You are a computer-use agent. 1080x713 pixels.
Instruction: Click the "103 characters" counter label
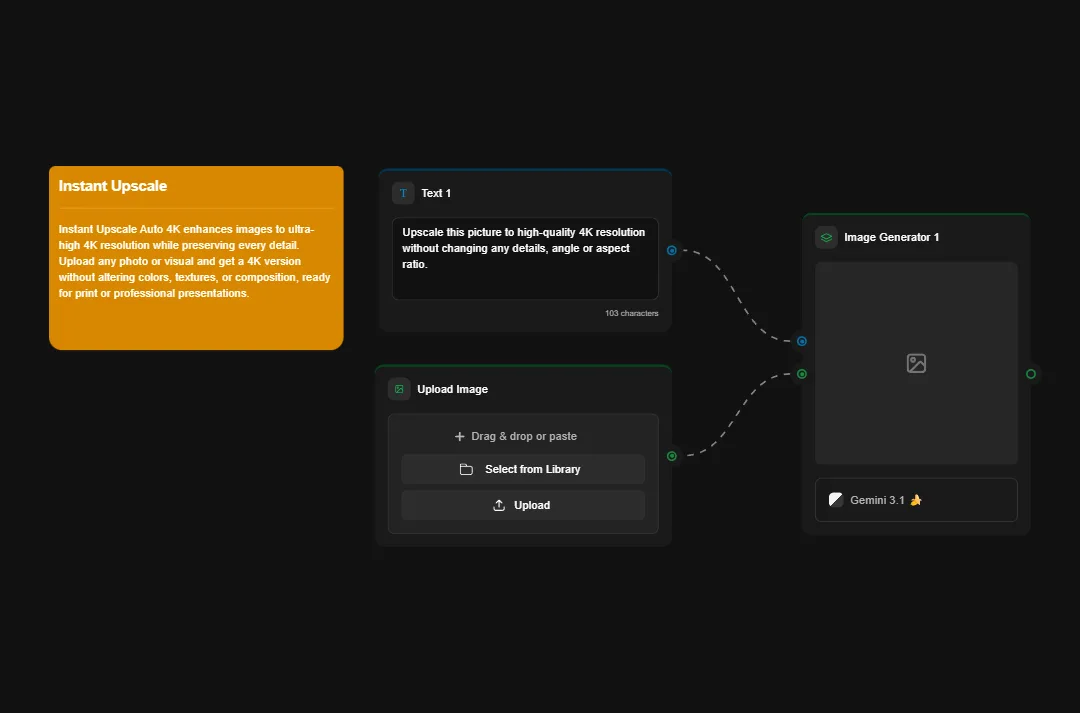(x=632, y=313)
